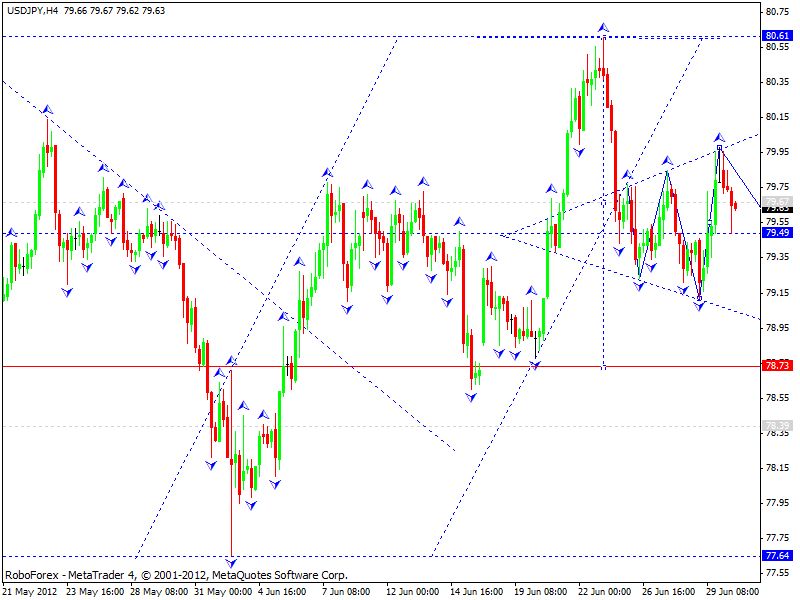Click the 14 Jun 16:00 time label
Screen dimensions: 800x600
(477, 592)
